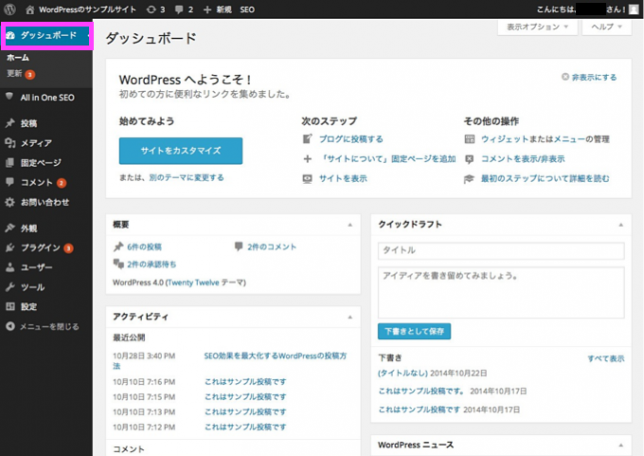Expand 表示オプション dropdown

tap(537, 27)
